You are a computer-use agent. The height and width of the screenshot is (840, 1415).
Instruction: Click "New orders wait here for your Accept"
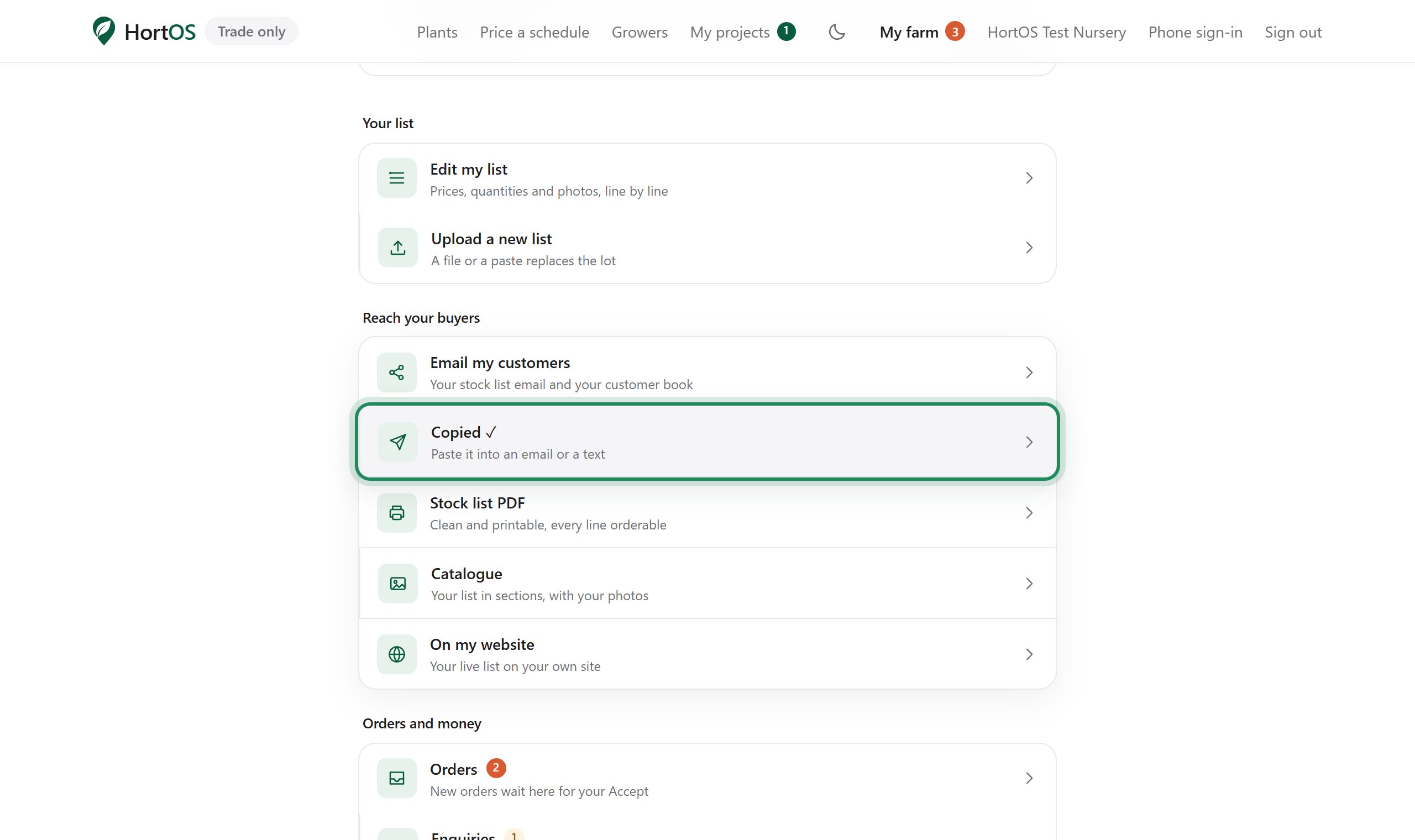[x=539, y=791]
